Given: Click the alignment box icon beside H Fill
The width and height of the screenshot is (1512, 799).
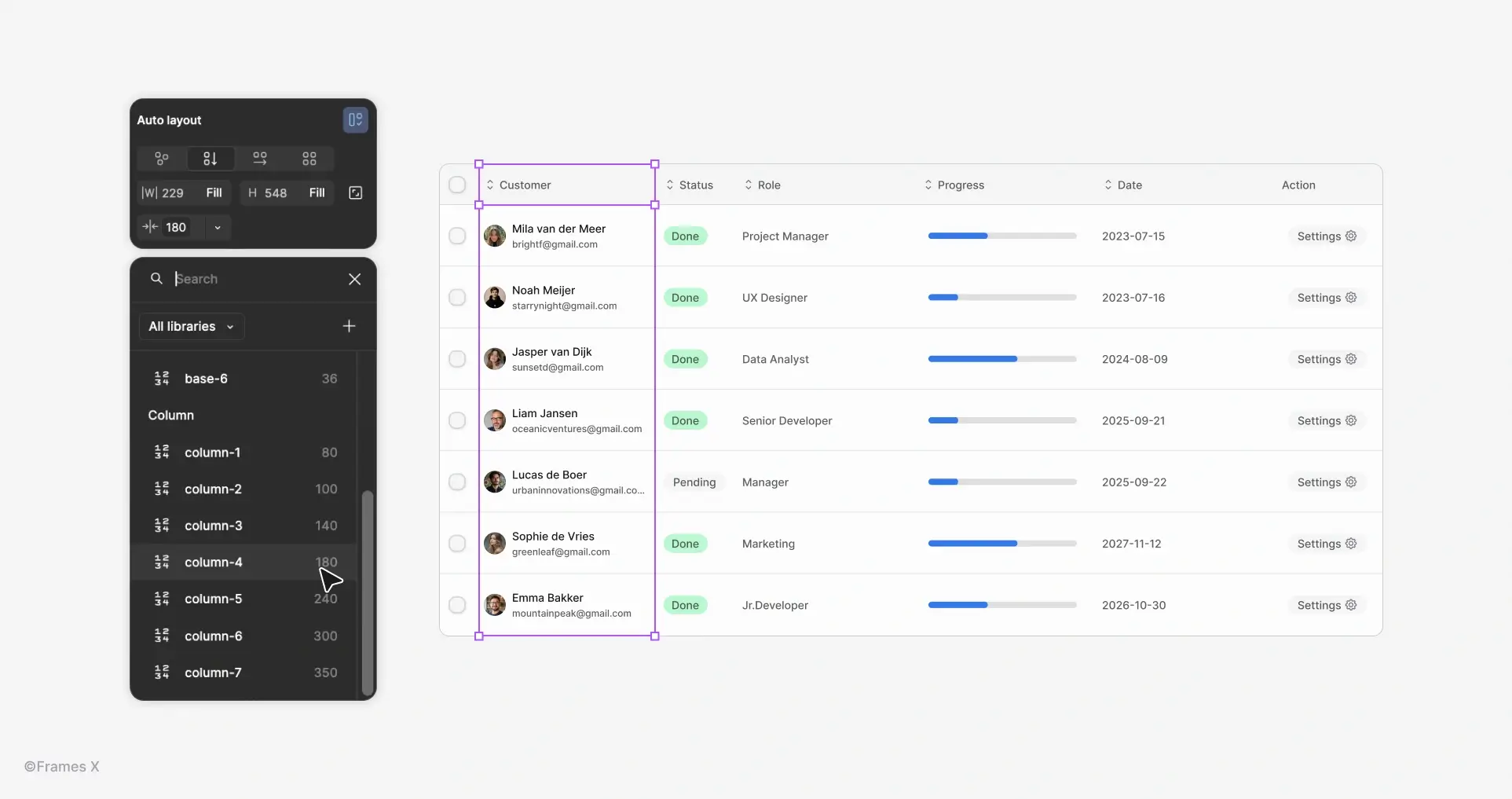Looking at the screenshot, I should click(x=355, y=192).
